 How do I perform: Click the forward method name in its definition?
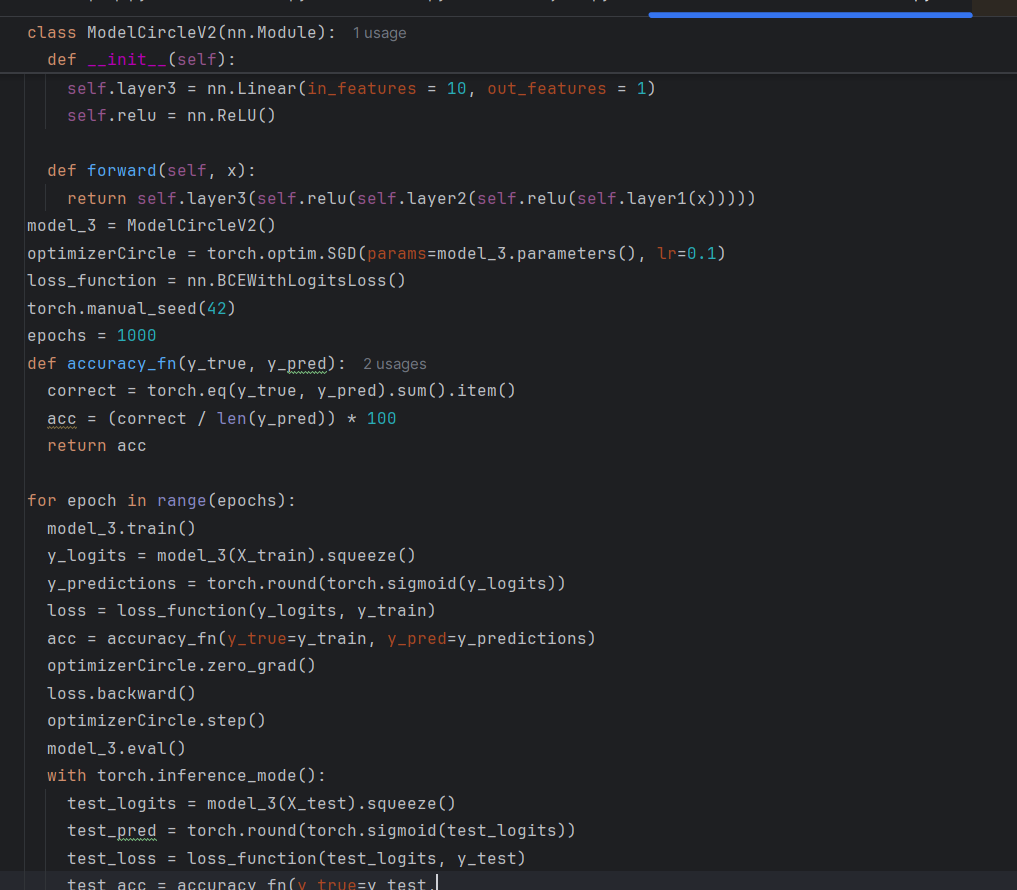point(121,171)
